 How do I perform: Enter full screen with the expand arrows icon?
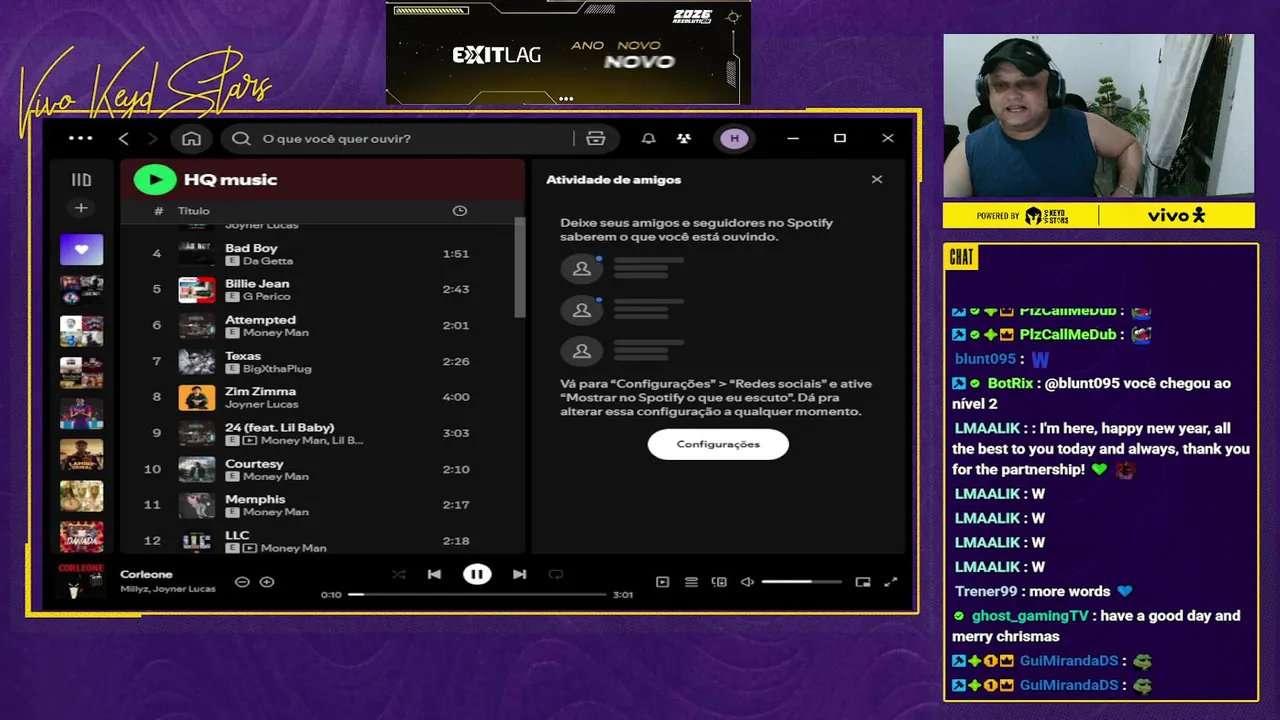click(x=891, y=582)
